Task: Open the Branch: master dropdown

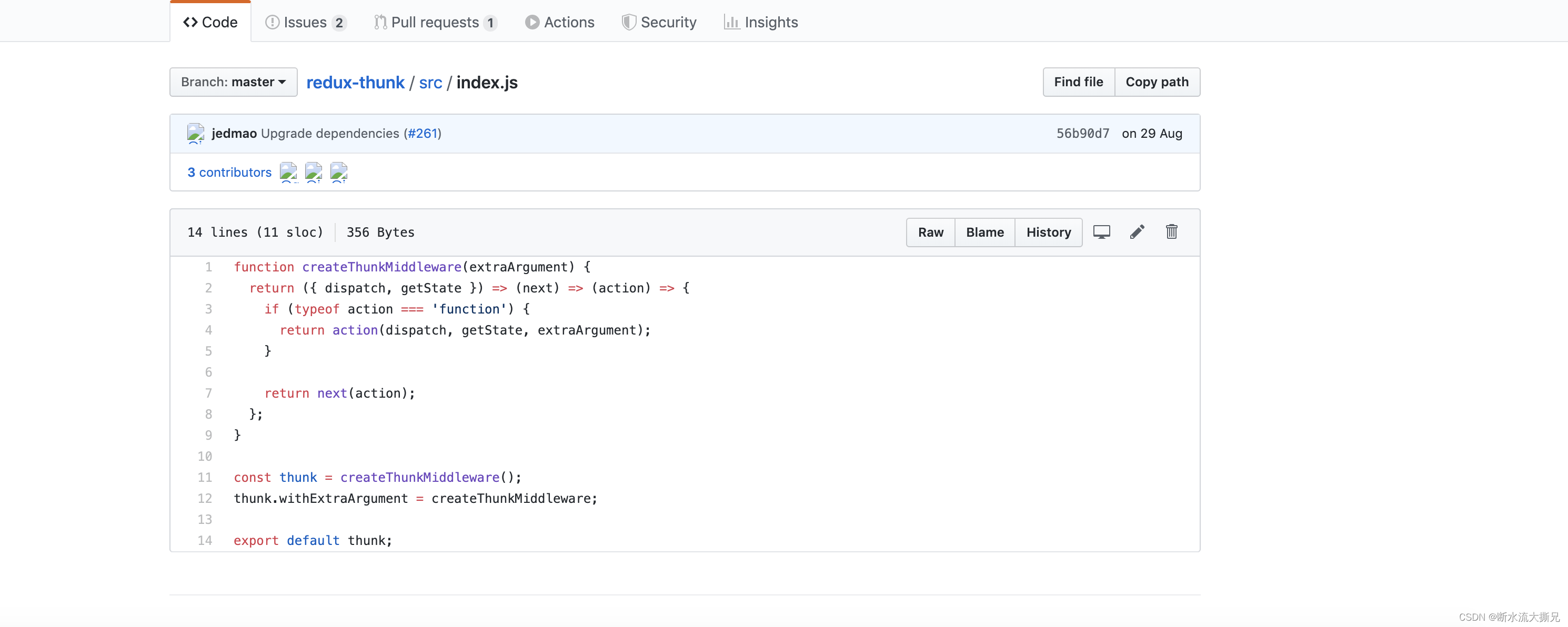Action: pyautogui.click(x=233, y=82)
